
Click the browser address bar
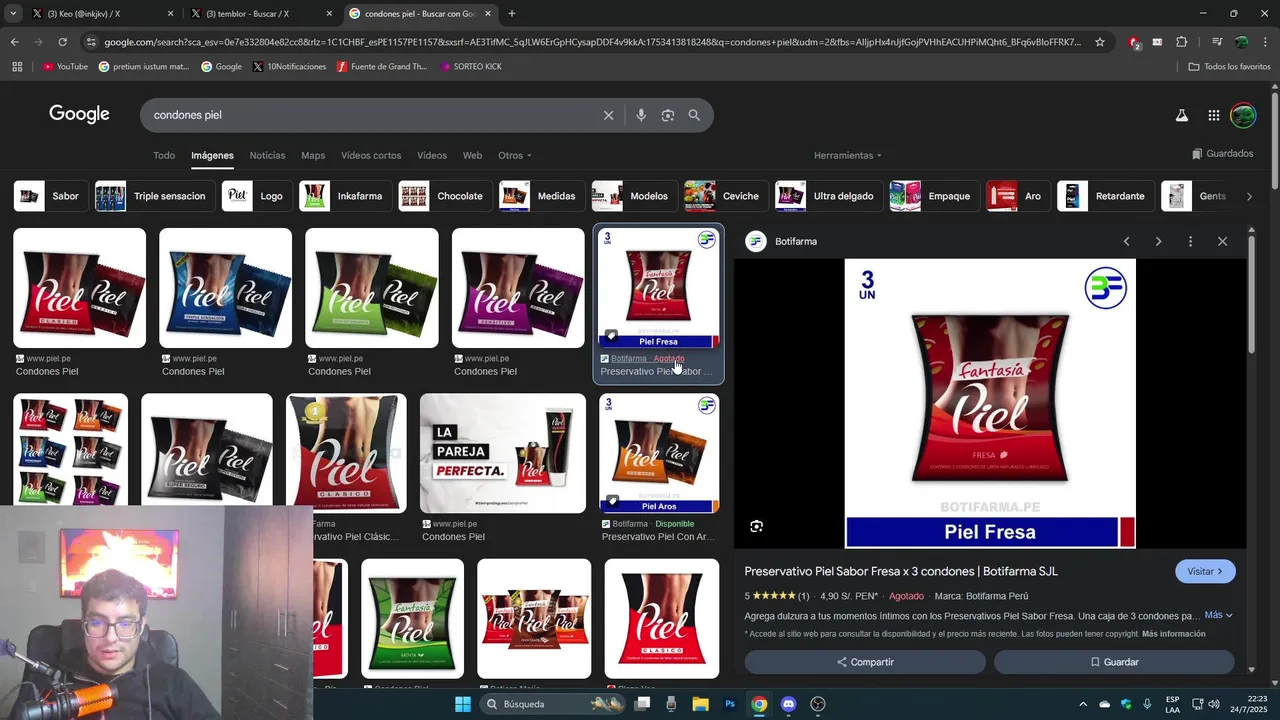pyautogui.click(x=590, y=42)
